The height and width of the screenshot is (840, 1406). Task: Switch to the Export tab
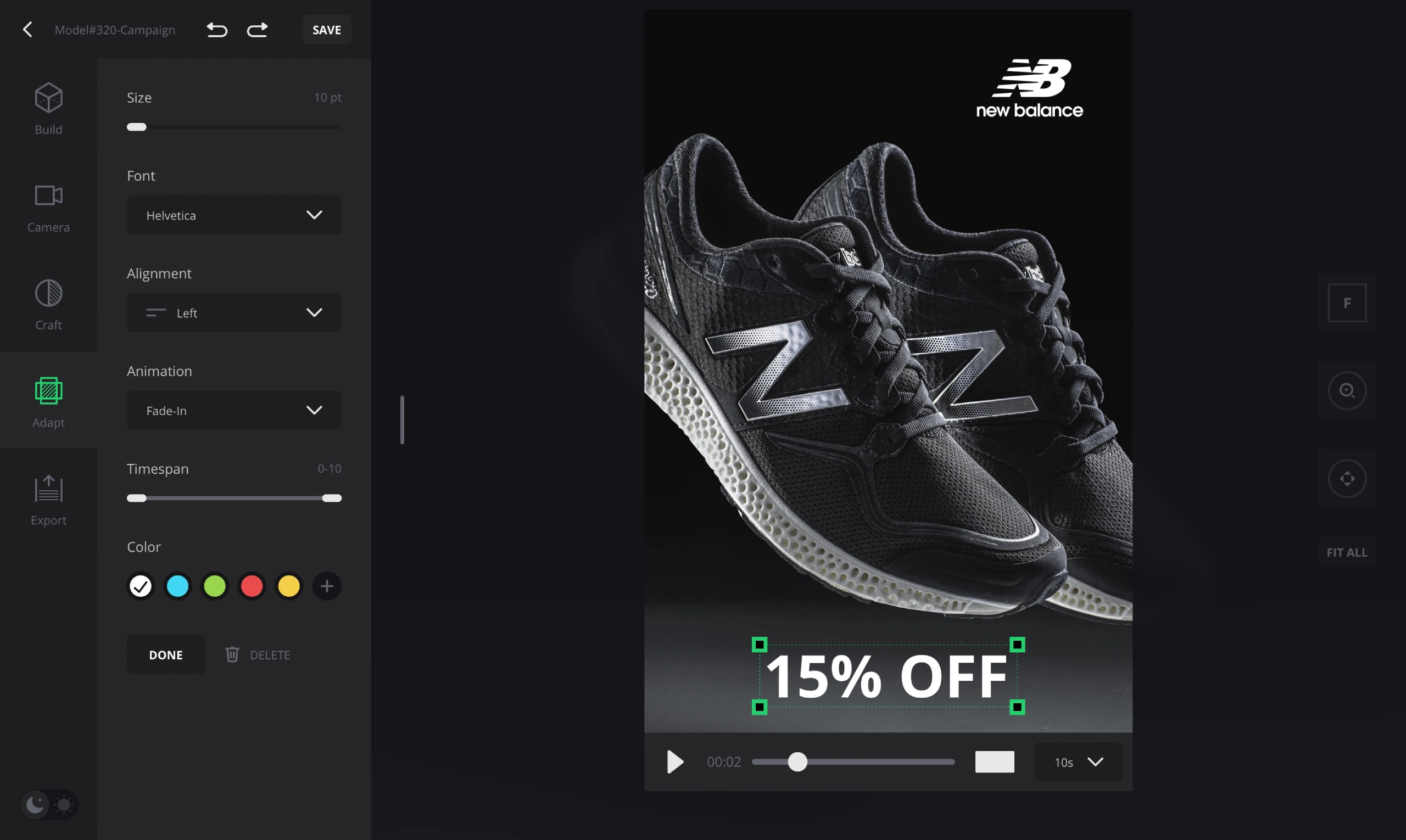coord(49,498)
